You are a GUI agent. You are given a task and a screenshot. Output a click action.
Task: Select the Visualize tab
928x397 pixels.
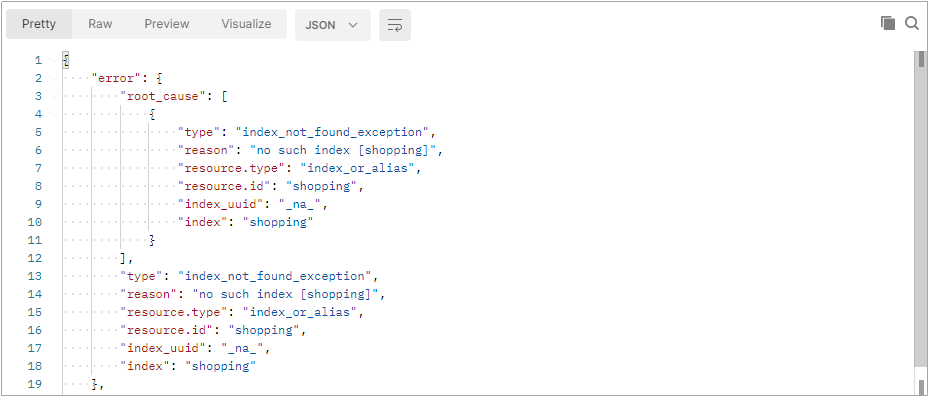(x=246, y=24)
